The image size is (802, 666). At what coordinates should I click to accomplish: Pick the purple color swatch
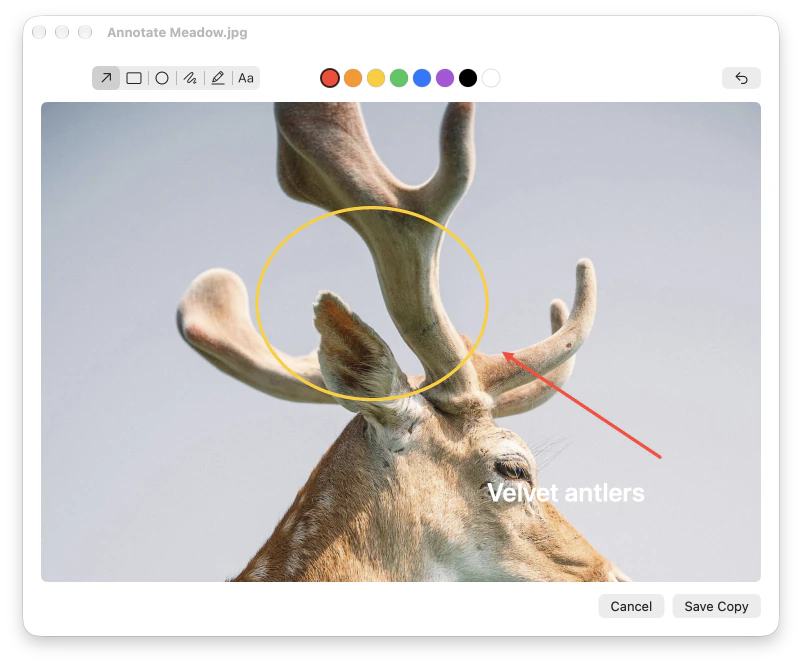tap(445, 78)
